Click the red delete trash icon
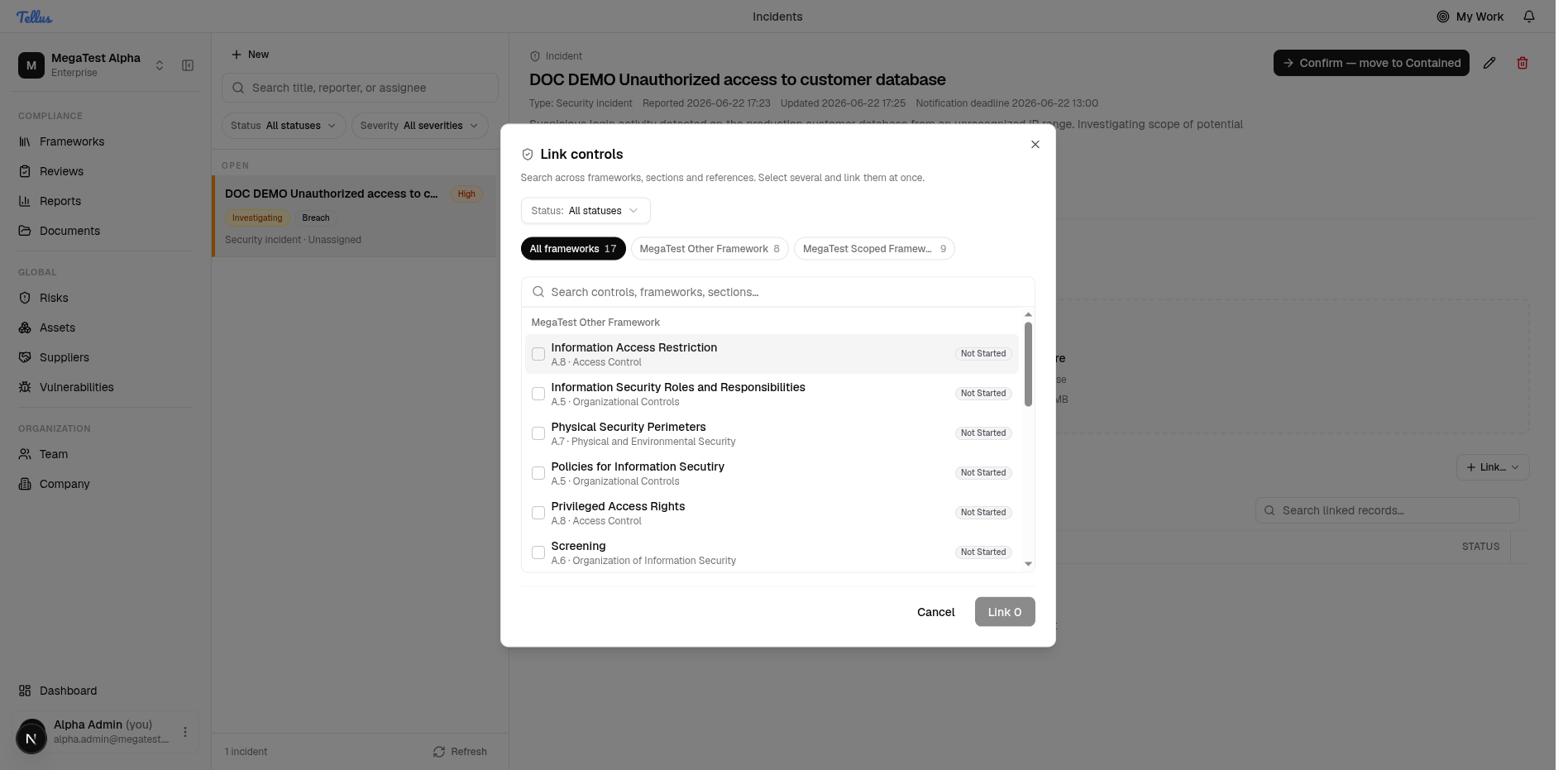Viewport: 1568px width, 770px height. (1523, 63)
